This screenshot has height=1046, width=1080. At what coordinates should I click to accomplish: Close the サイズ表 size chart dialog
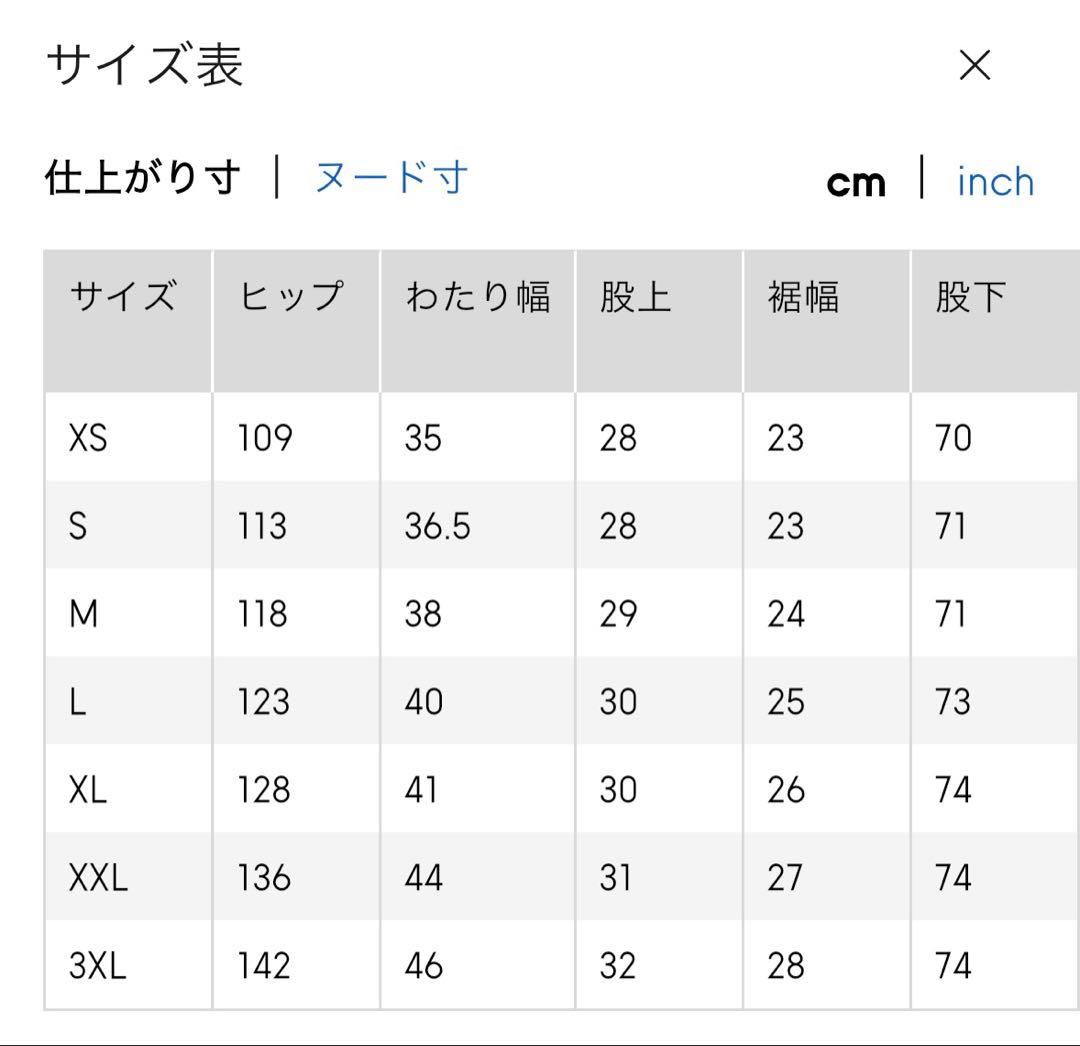974,66
